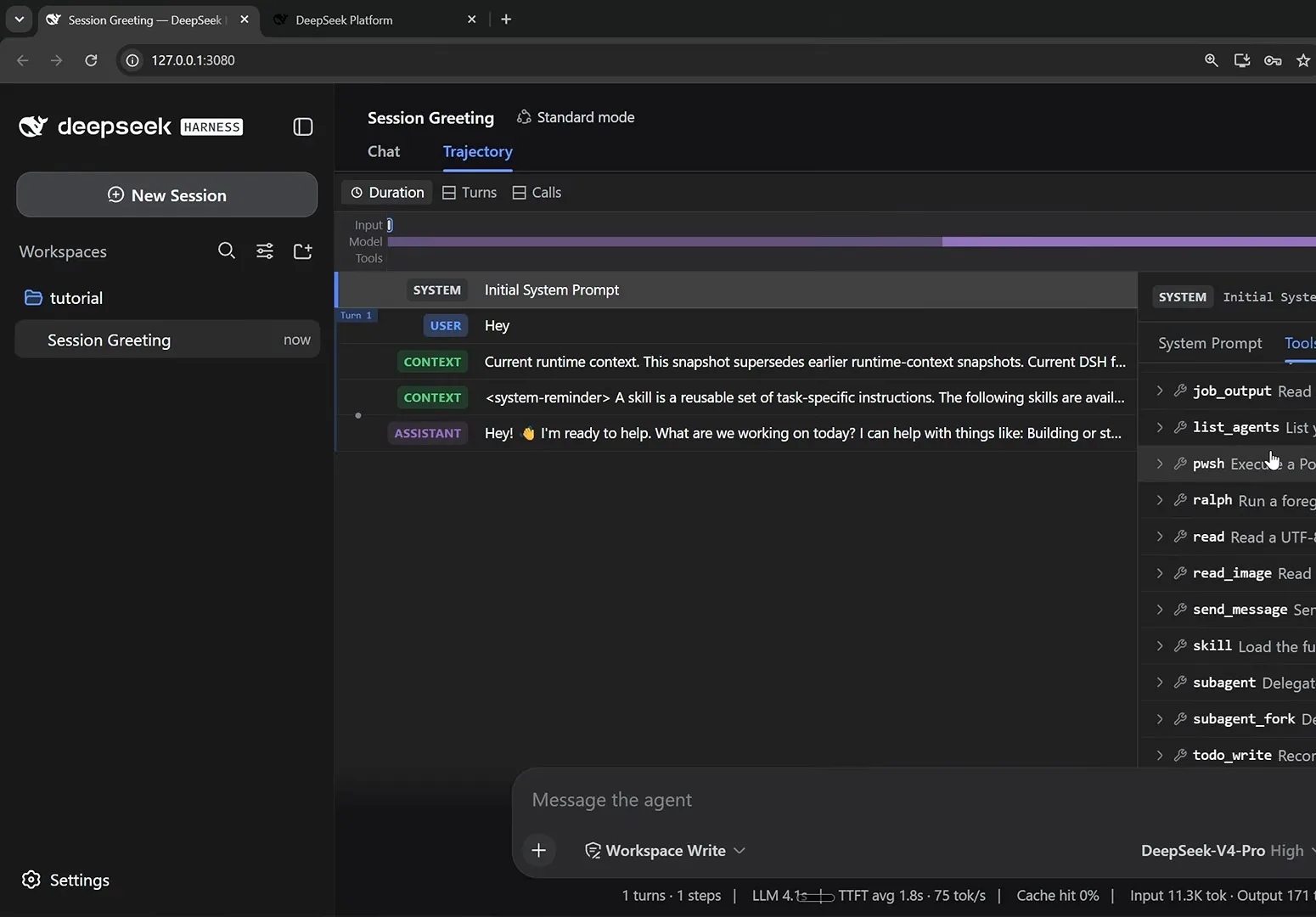This screenshot has width=1316, height=917.
Task: Select the Current runtime context row
Action: pyautogui.click(x=737, y=362)
